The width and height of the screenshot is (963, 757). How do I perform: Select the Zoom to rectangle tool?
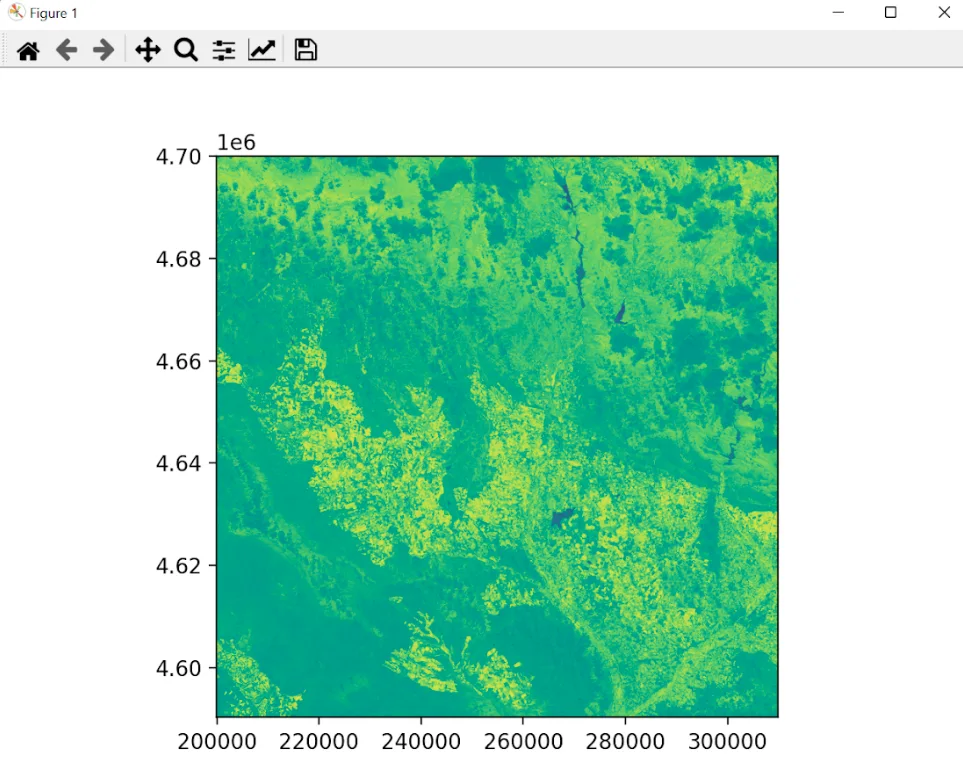(185, 50)
